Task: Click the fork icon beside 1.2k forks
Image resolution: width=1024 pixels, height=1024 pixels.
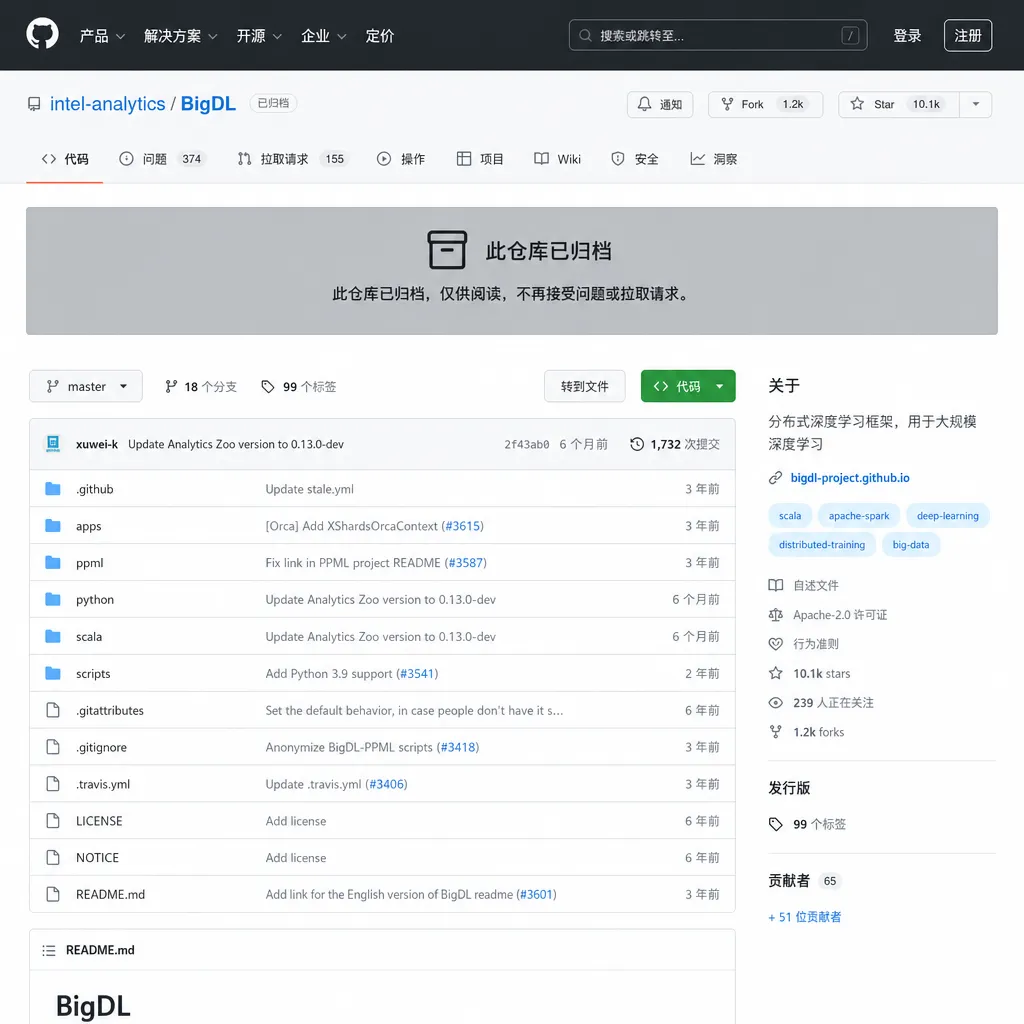Action: pos(775,732)
